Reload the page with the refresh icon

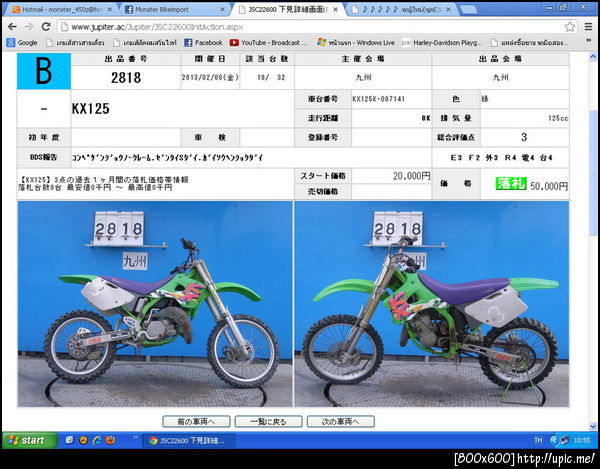click(46, 27)
